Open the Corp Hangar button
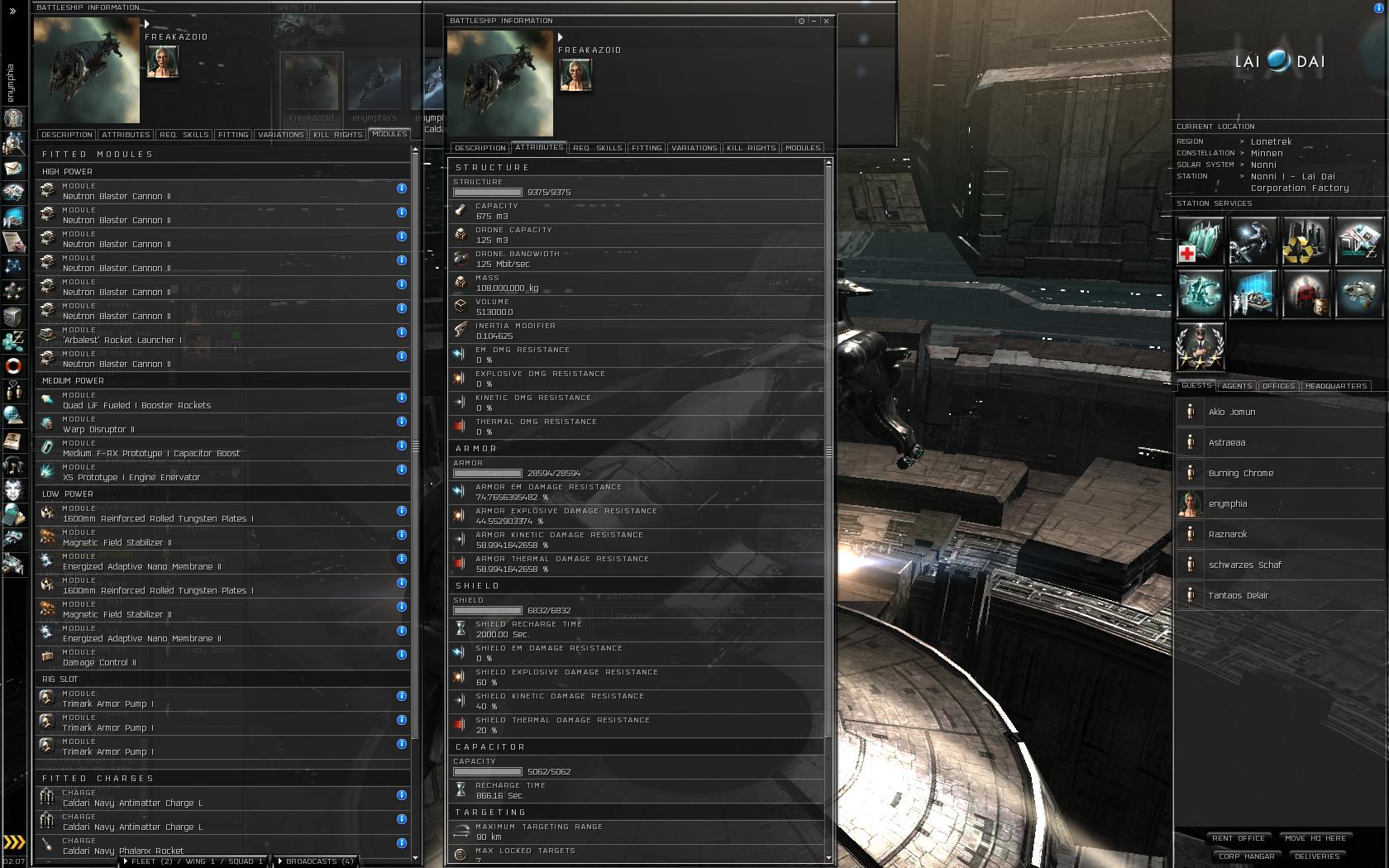The width and height of the screenshot is (1389, 868). tap(1246, 856)
